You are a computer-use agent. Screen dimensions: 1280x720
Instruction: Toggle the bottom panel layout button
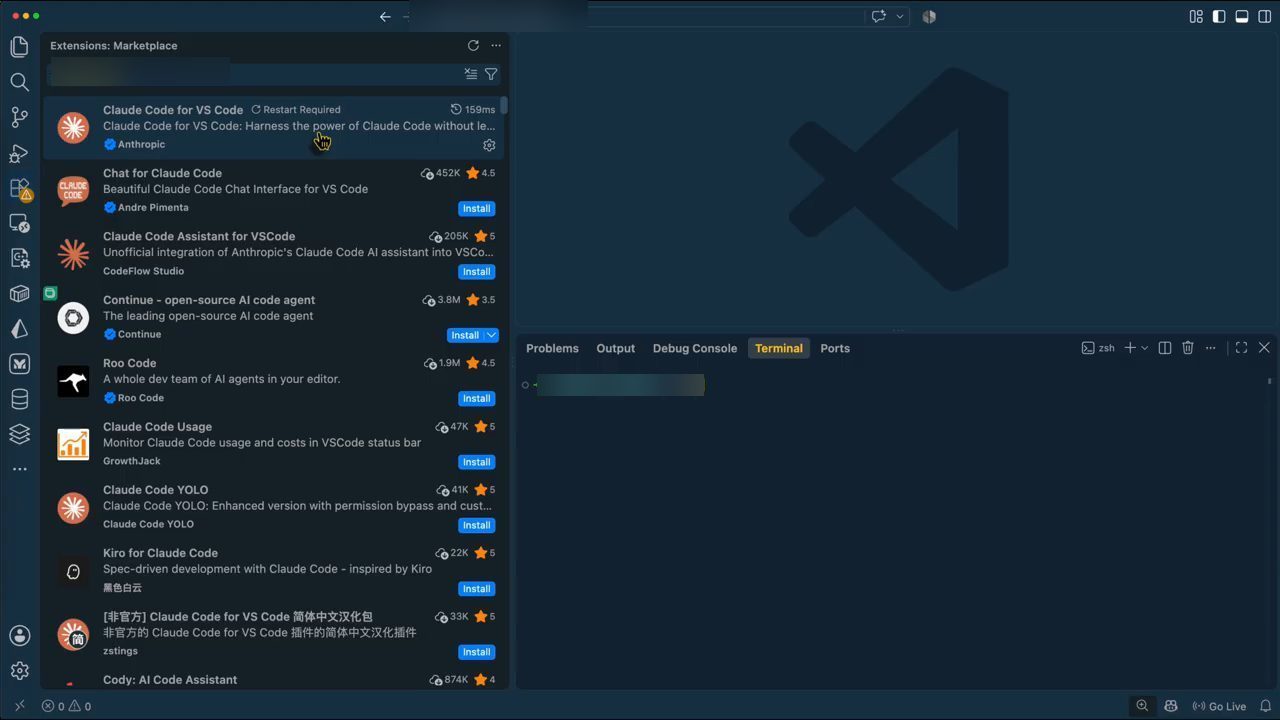[1242, 16]
